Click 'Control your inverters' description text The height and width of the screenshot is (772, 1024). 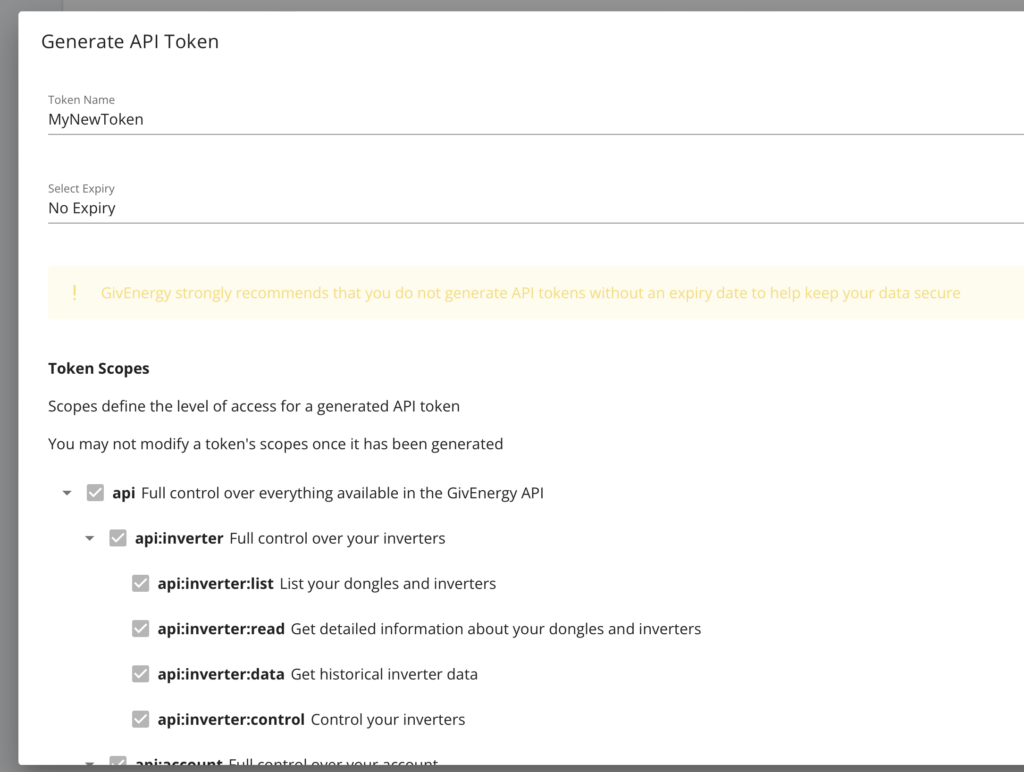pyautogui.click(x=388, y=719)
